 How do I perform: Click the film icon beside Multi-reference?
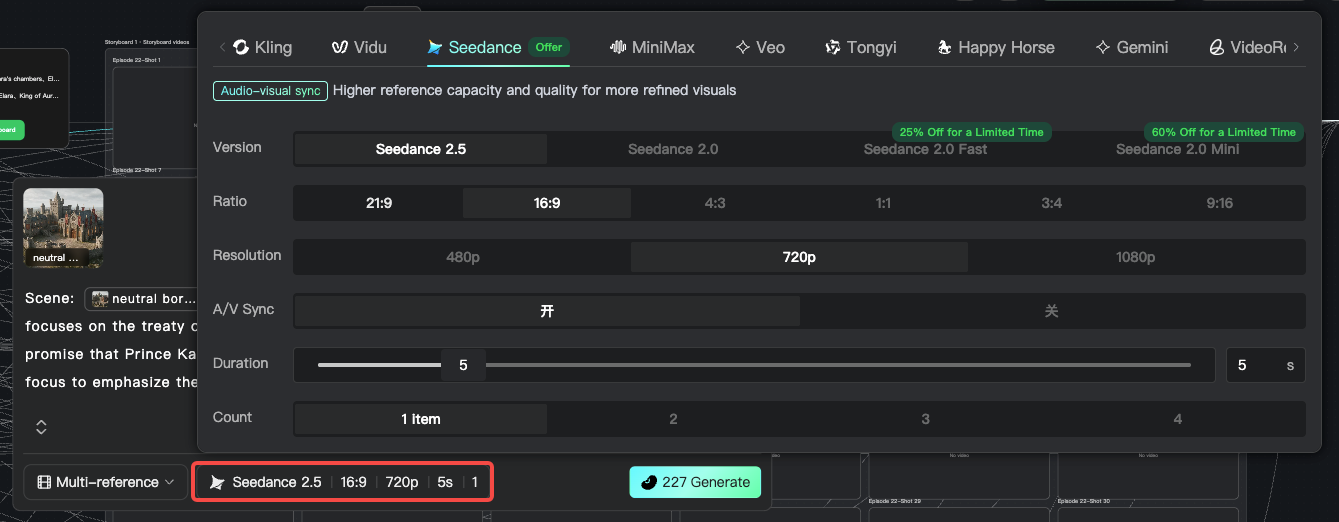pyautogui.click(x=44, y=482)
